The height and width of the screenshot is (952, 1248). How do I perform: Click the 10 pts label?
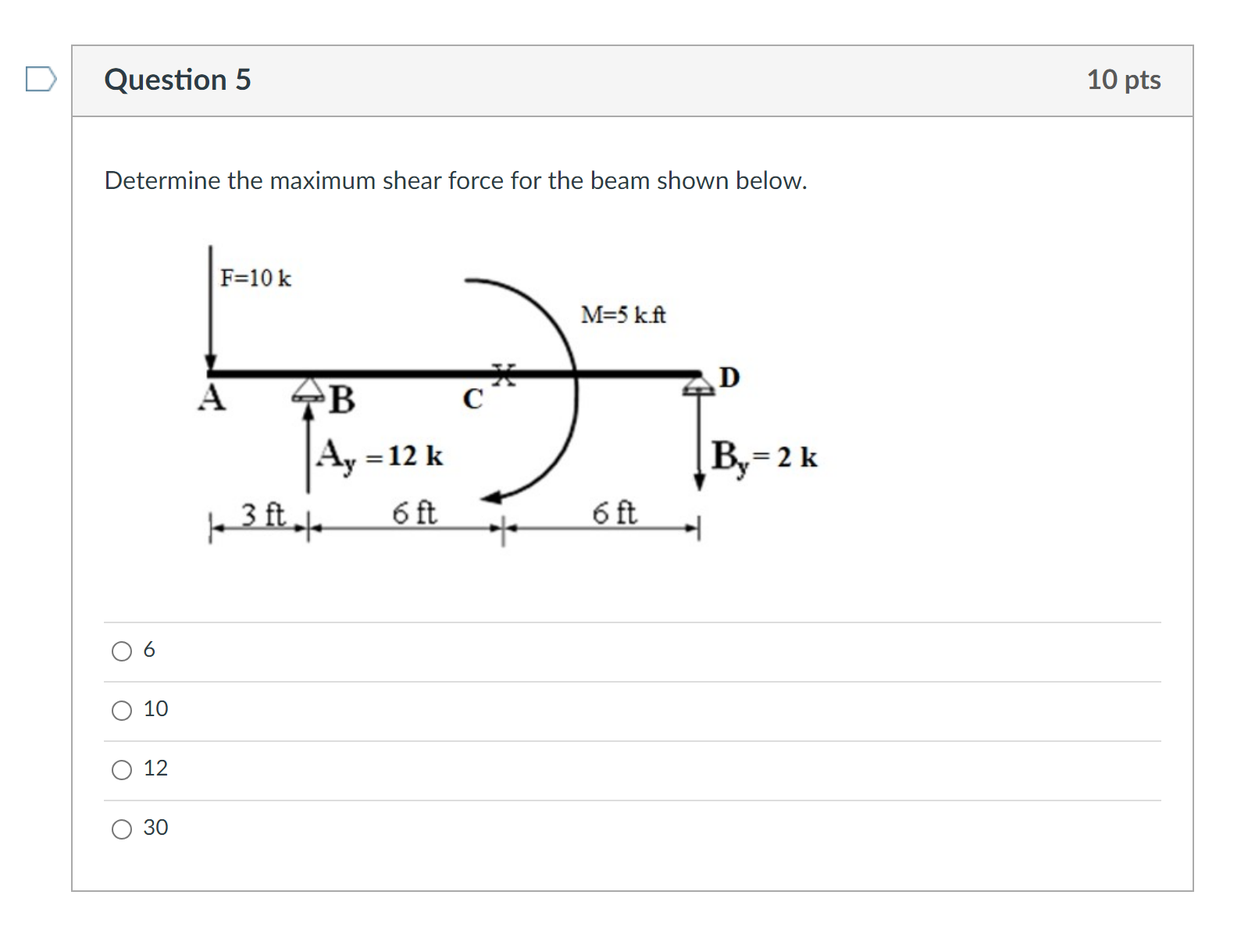[1125, 78]
